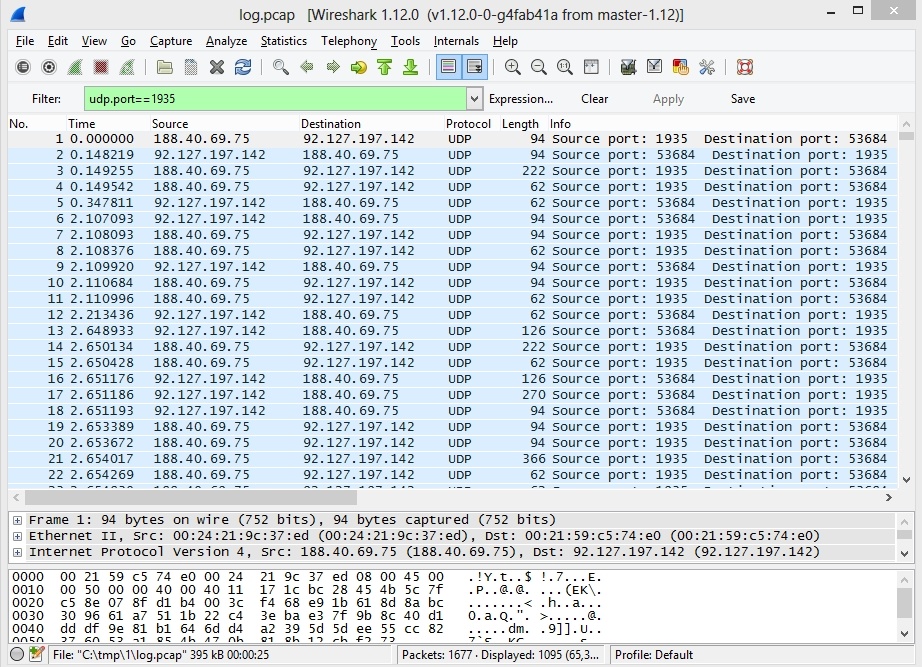Viewport: 922px width, 667px height.
Task: Zoom in on packet list text
Action: (513, 67)
